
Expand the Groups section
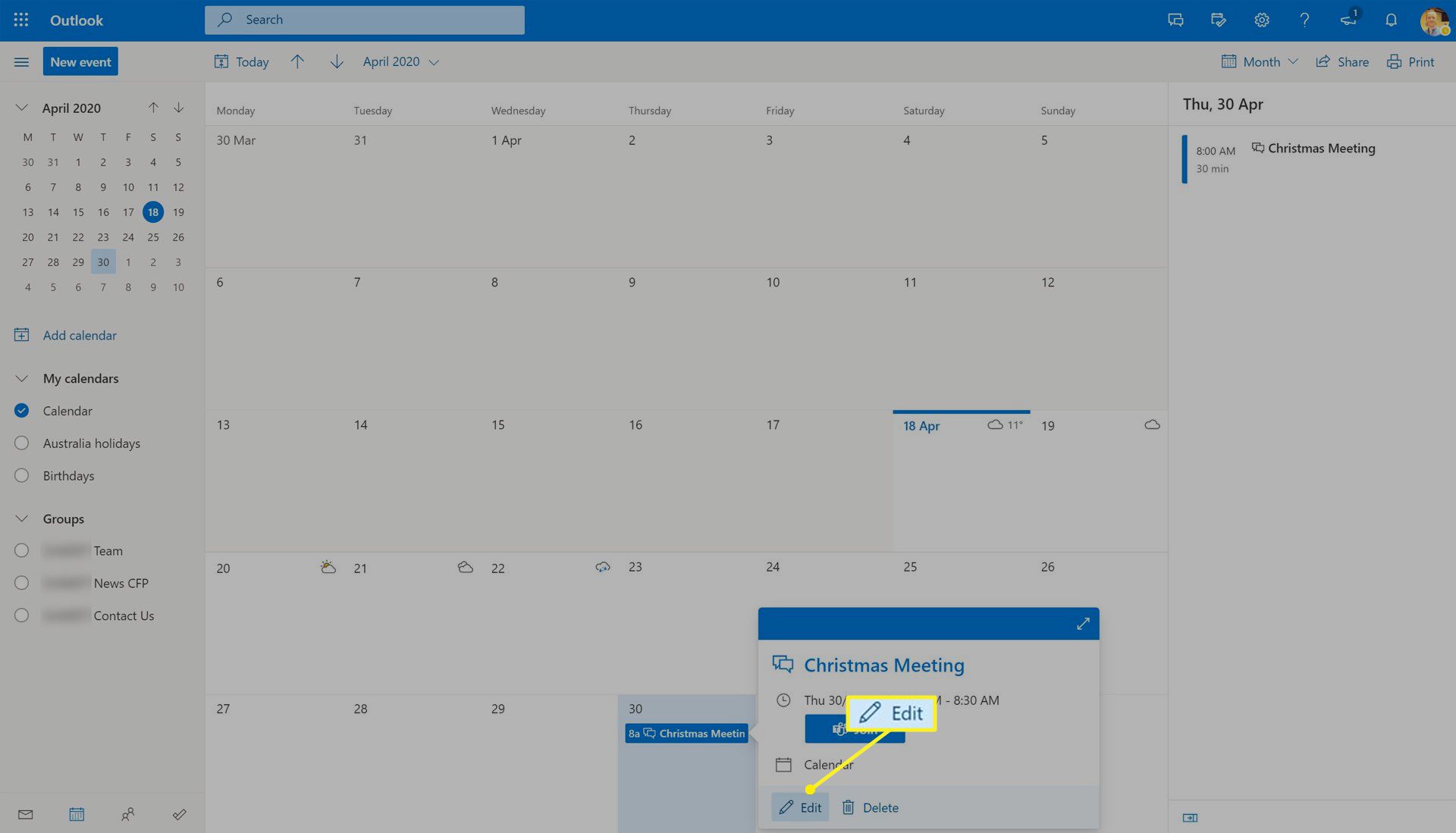pos(21,519)
